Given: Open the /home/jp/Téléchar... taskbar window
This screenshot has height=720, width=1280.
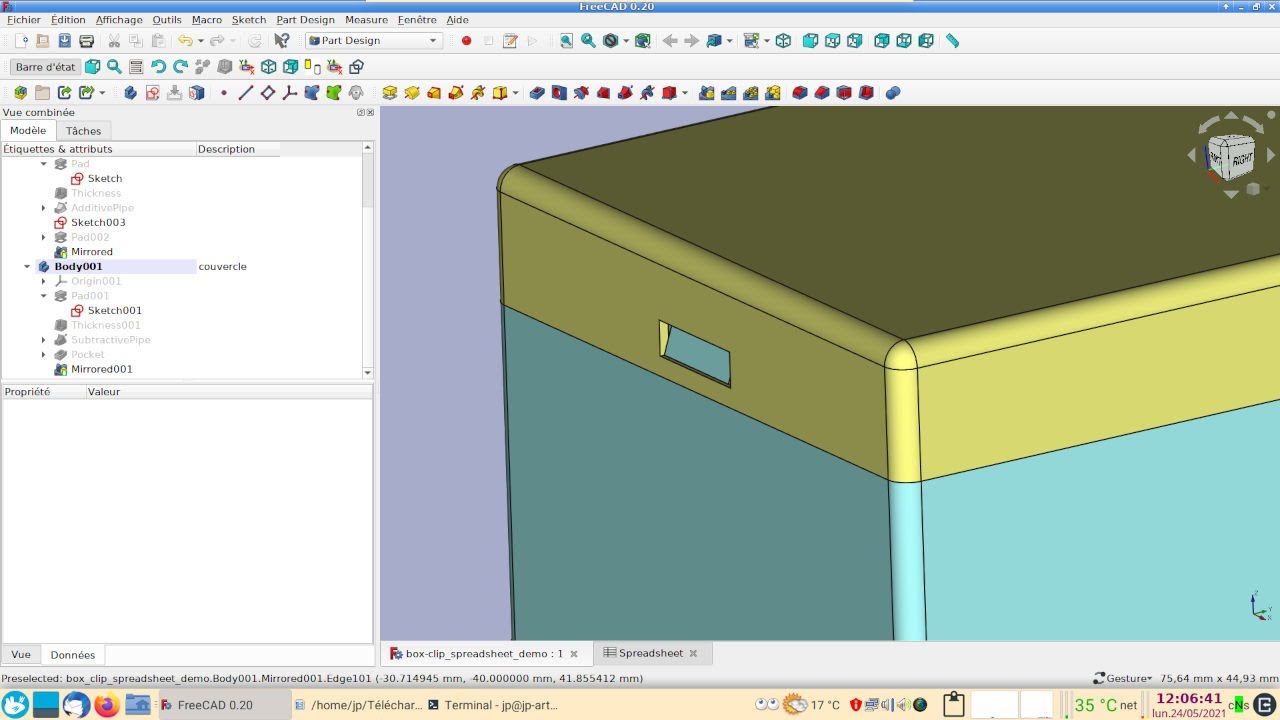Looking at the screenshot, I should [x=358, y=705].
